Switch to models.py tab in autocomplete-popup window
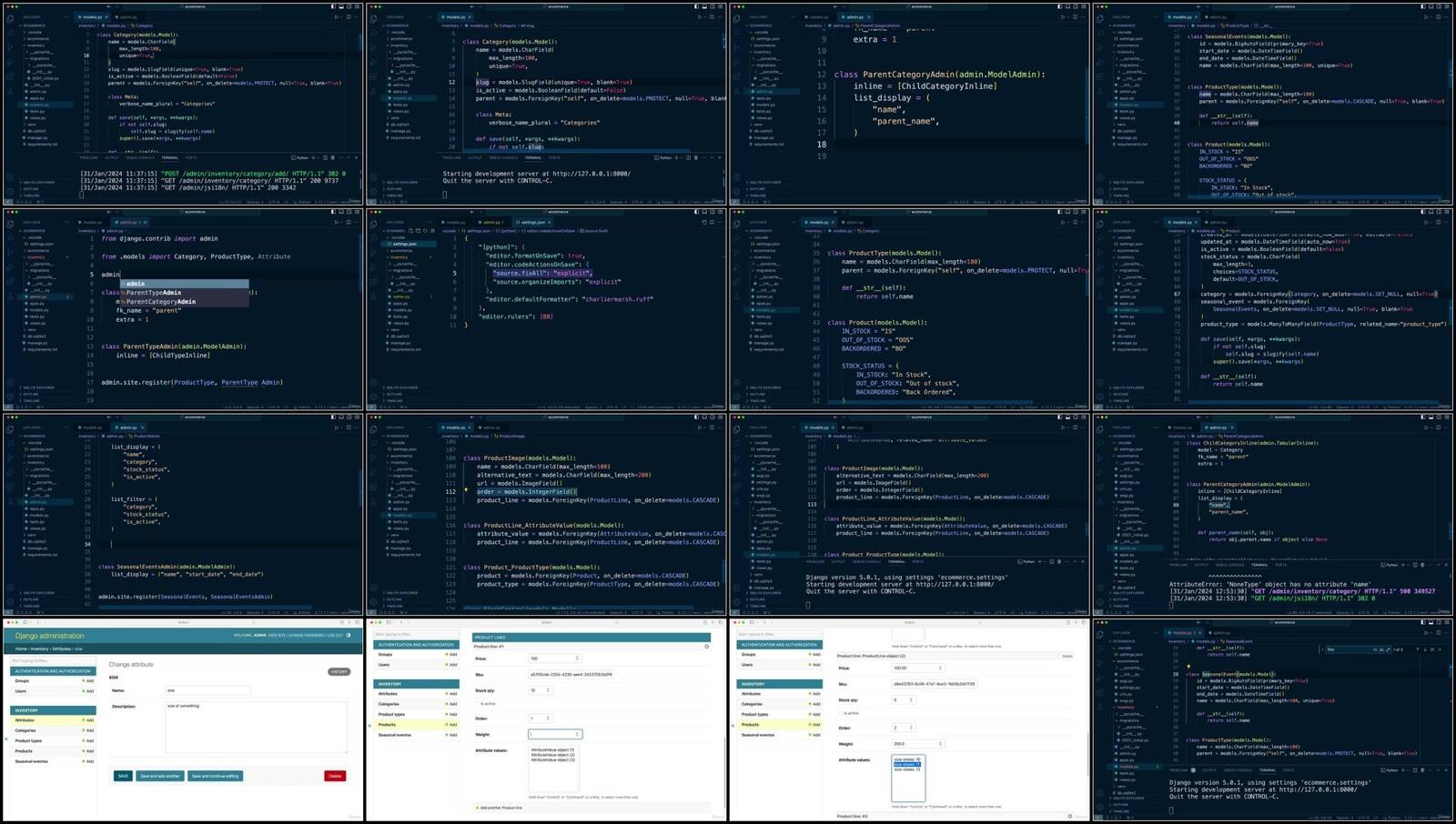This screenshot has height=824, width=1456. 93,222
